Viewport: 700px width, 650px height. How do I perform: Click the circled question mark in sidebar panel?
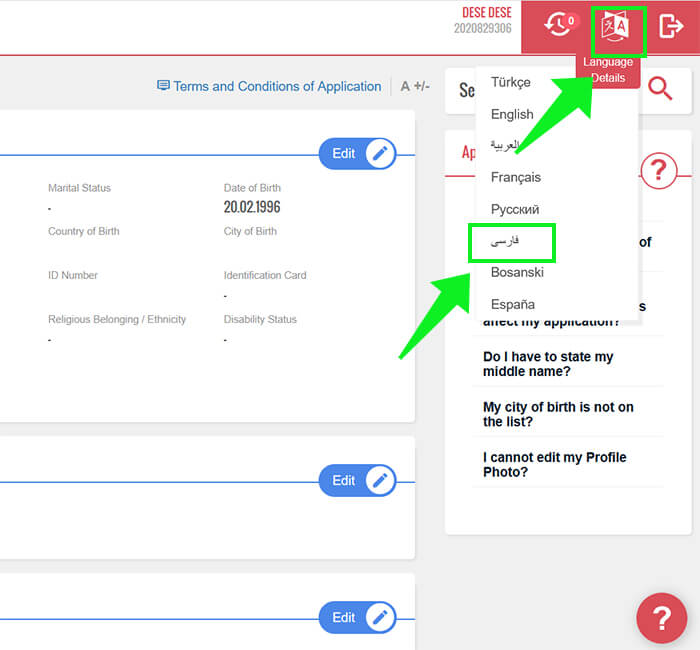(658, 171)
